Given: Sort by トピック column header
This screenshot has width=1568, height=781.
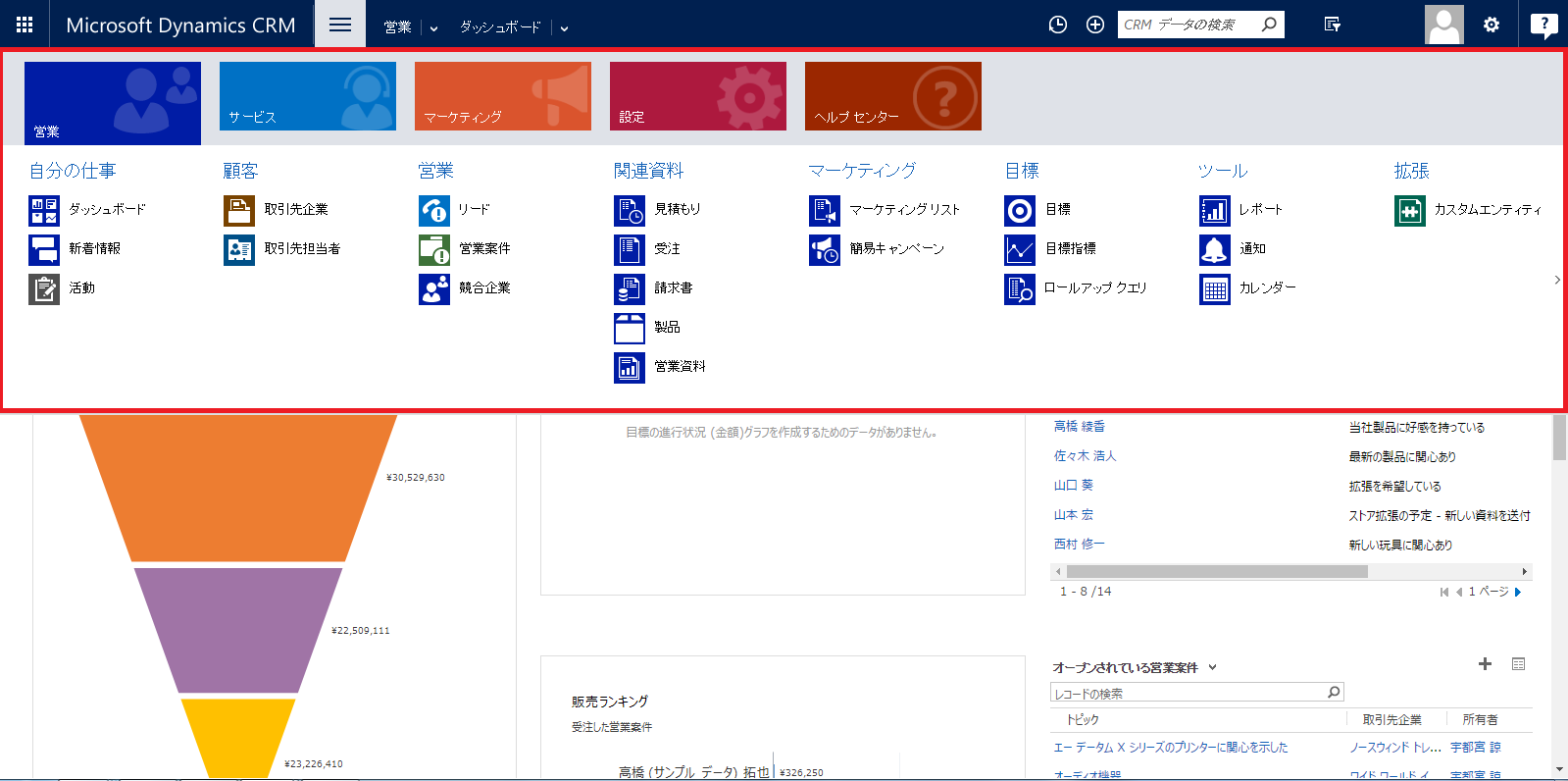Looking at the screenshot, I should point(1083,720).
